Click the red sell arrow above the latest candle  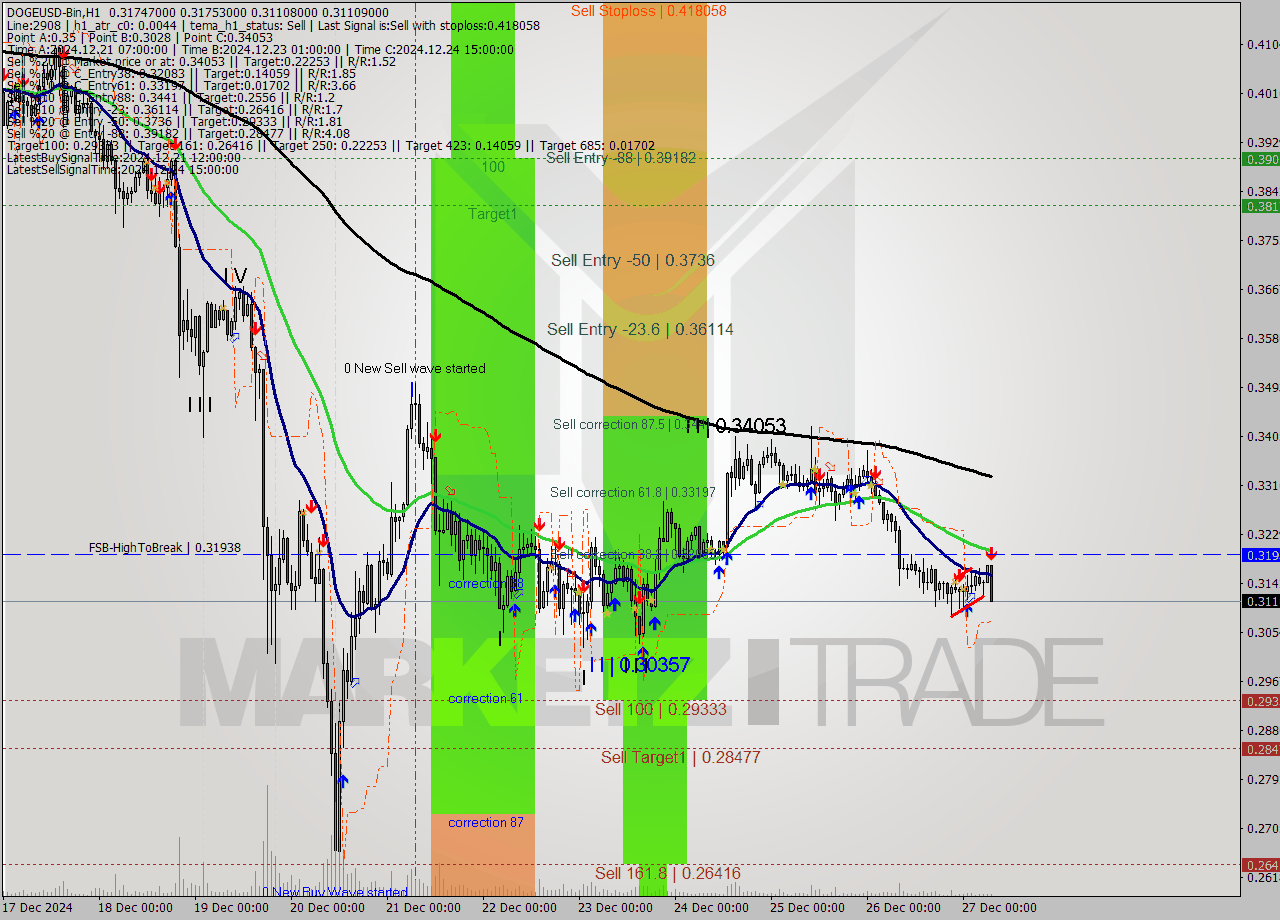991,553
